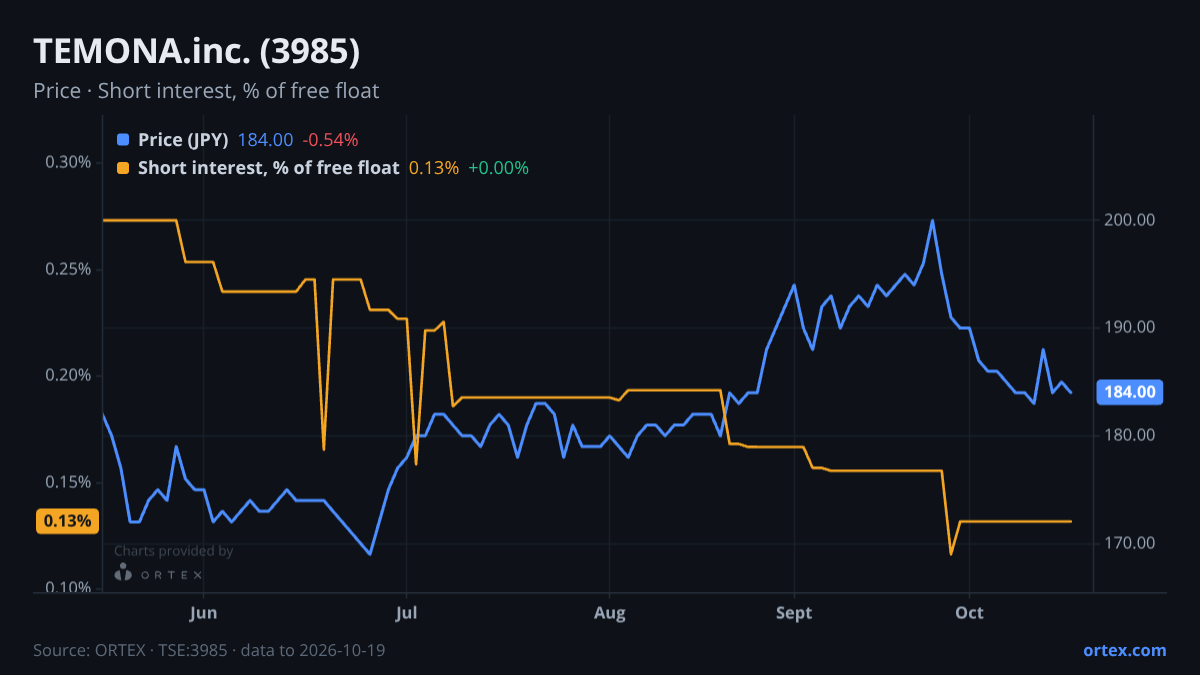1200x675 pixels.
Task: Click the 190.00 right axis label
Action: tap(1130, 327)
